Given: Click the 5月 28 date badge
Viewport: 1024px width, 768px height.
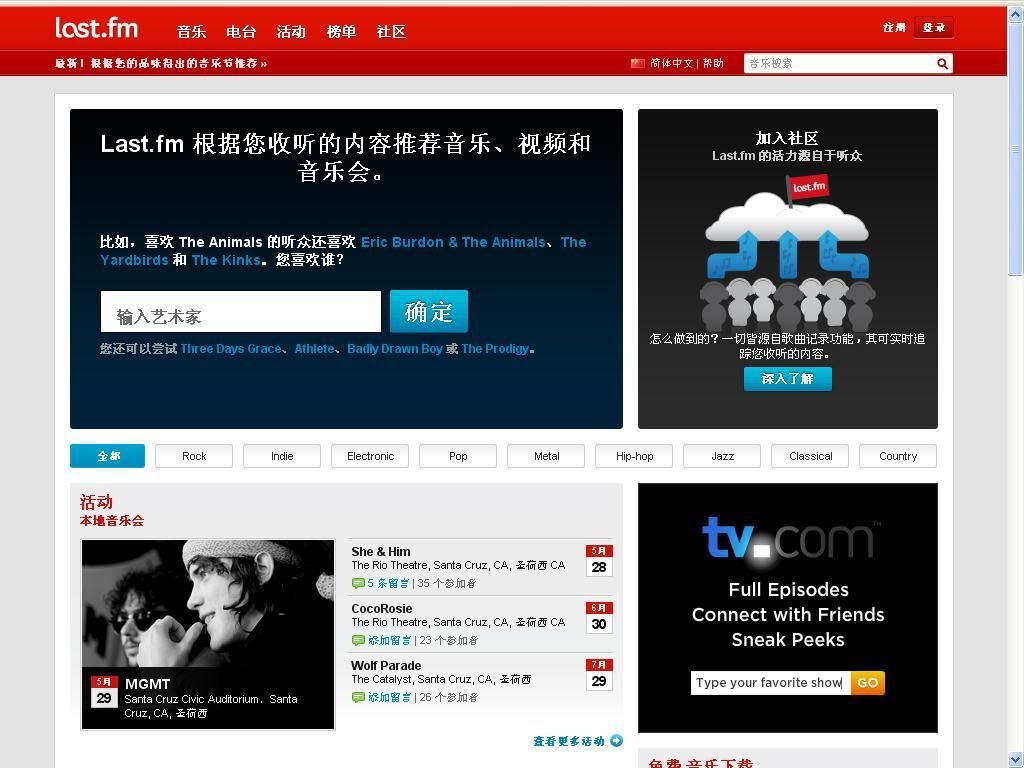Looking at the screenshot, I should pos(599,560).
